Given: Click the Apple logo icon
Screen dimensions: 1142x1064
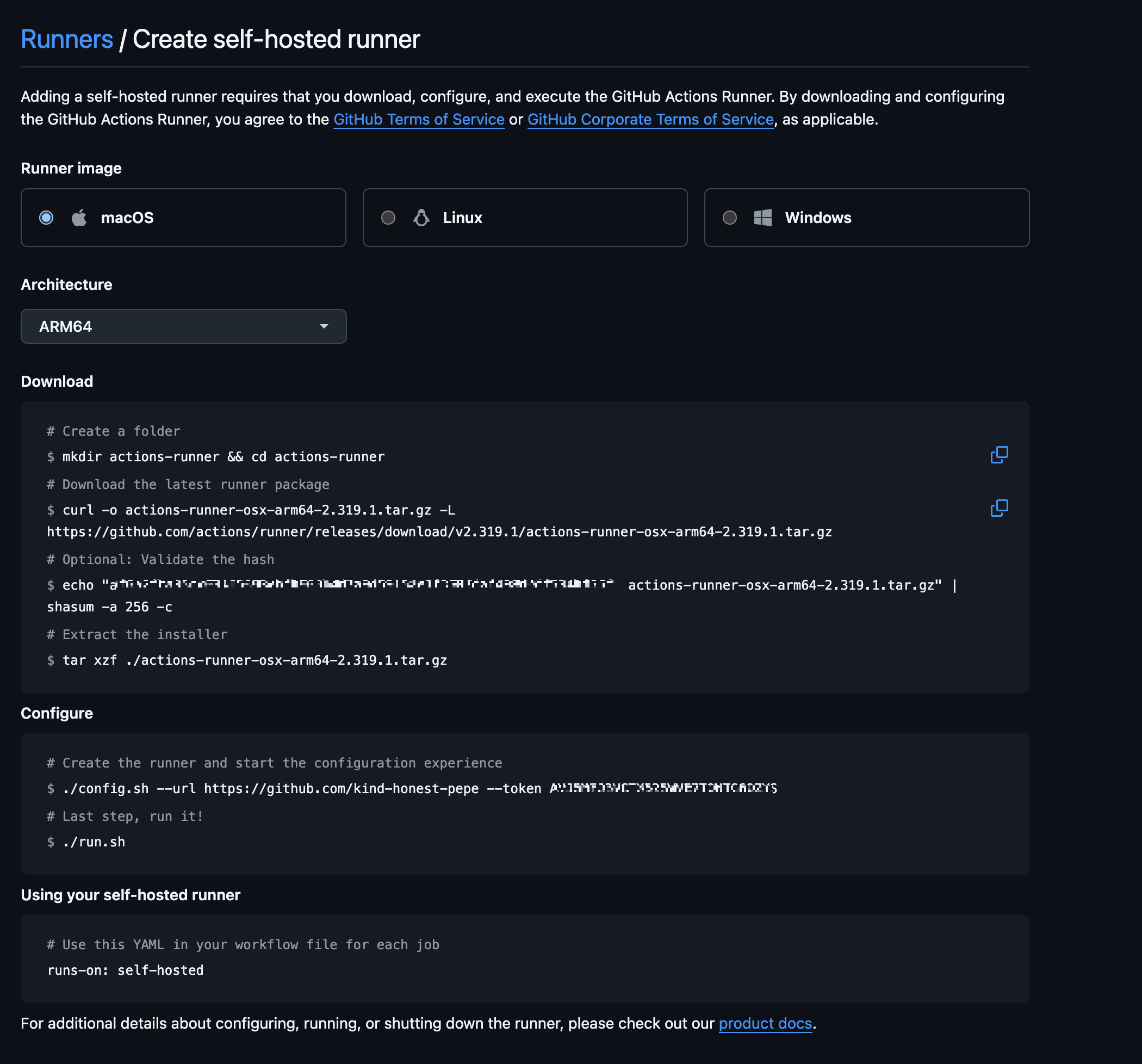Looking at the screenshot, I should click(x=79, y=218).
